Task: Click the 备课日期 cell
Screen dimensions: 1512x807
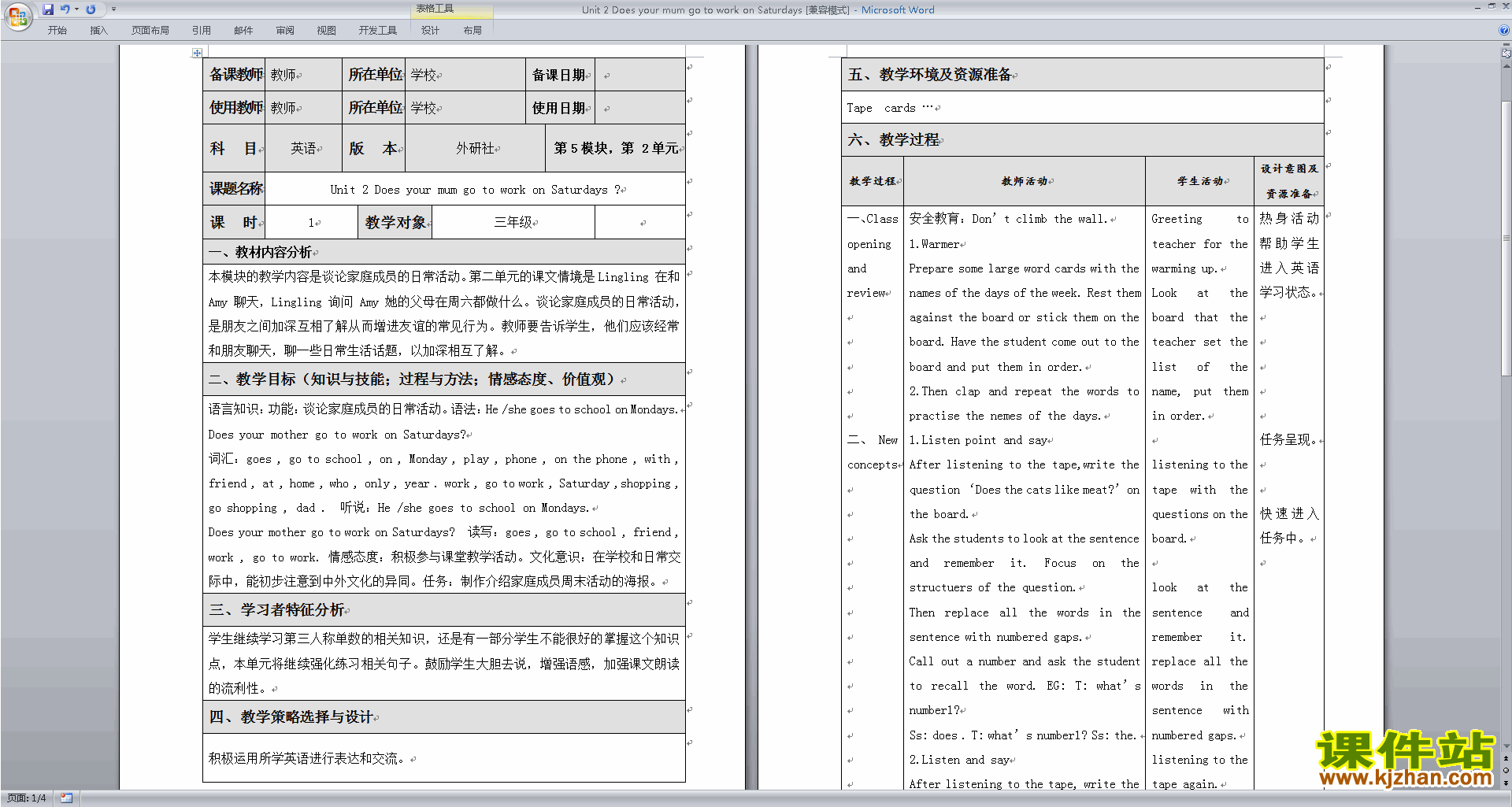Action: click(x=559, y=75)
